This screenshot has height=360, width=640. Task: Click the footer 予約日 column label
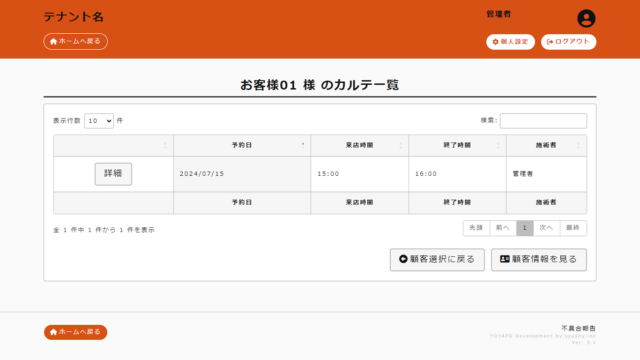242,202
